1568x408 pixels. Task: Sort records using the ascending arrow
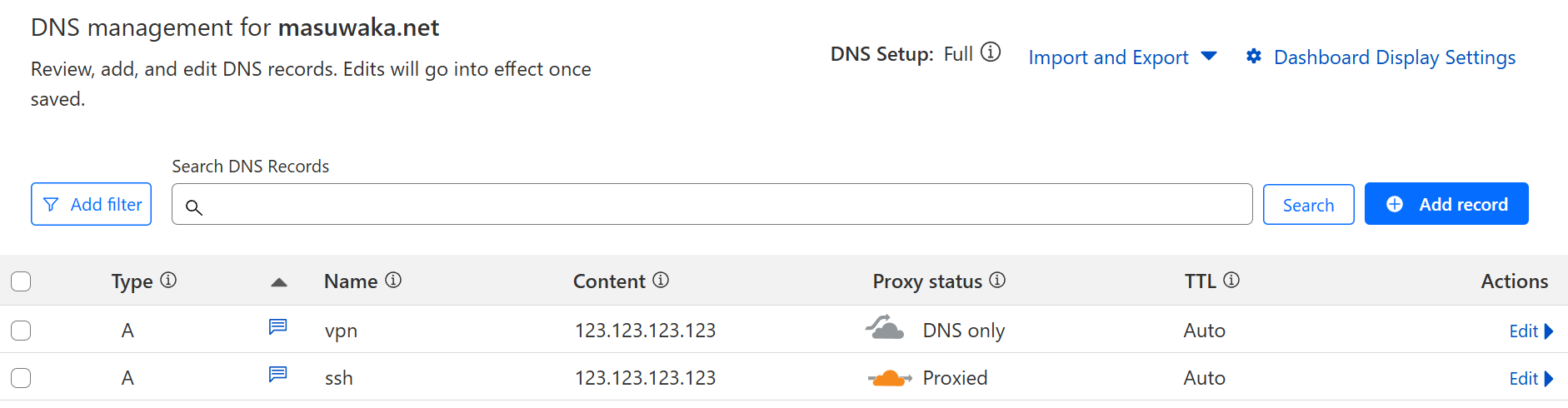[279, 282]
